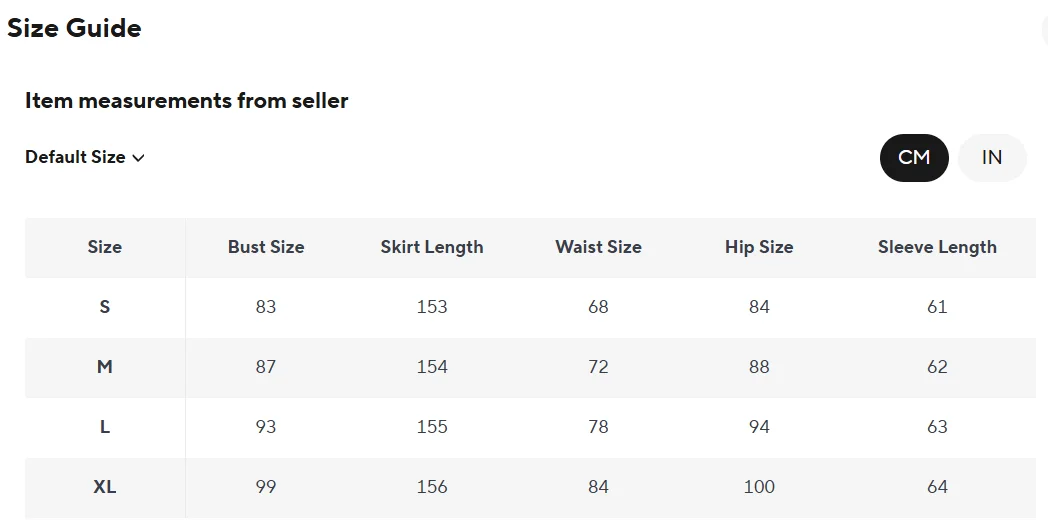Select the S size row label
This screenshot has height=520, width=1048.
(105, 307)
